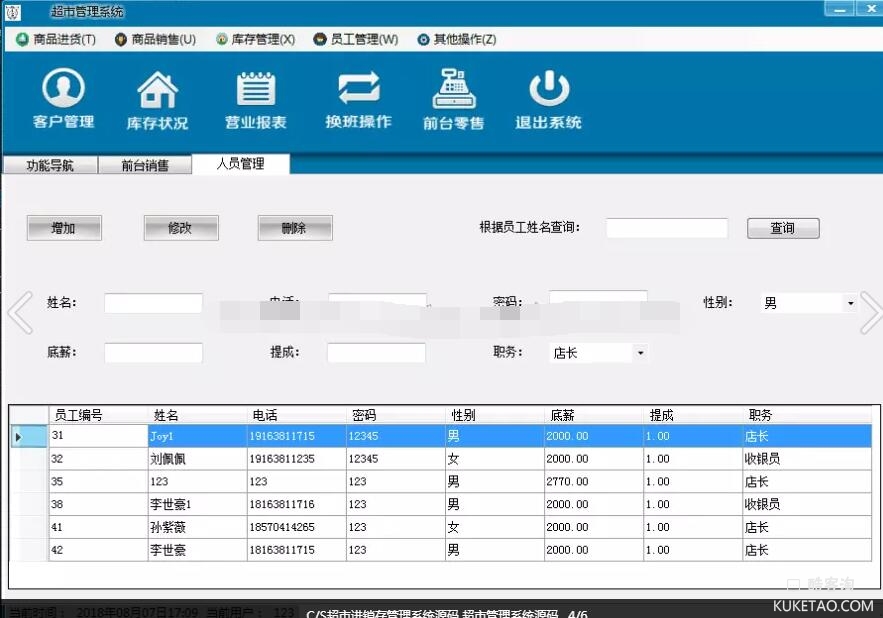The height and width of the screenshot is (618, 883).
Task: Click employee number cell 42
Action: pos(98,550)
